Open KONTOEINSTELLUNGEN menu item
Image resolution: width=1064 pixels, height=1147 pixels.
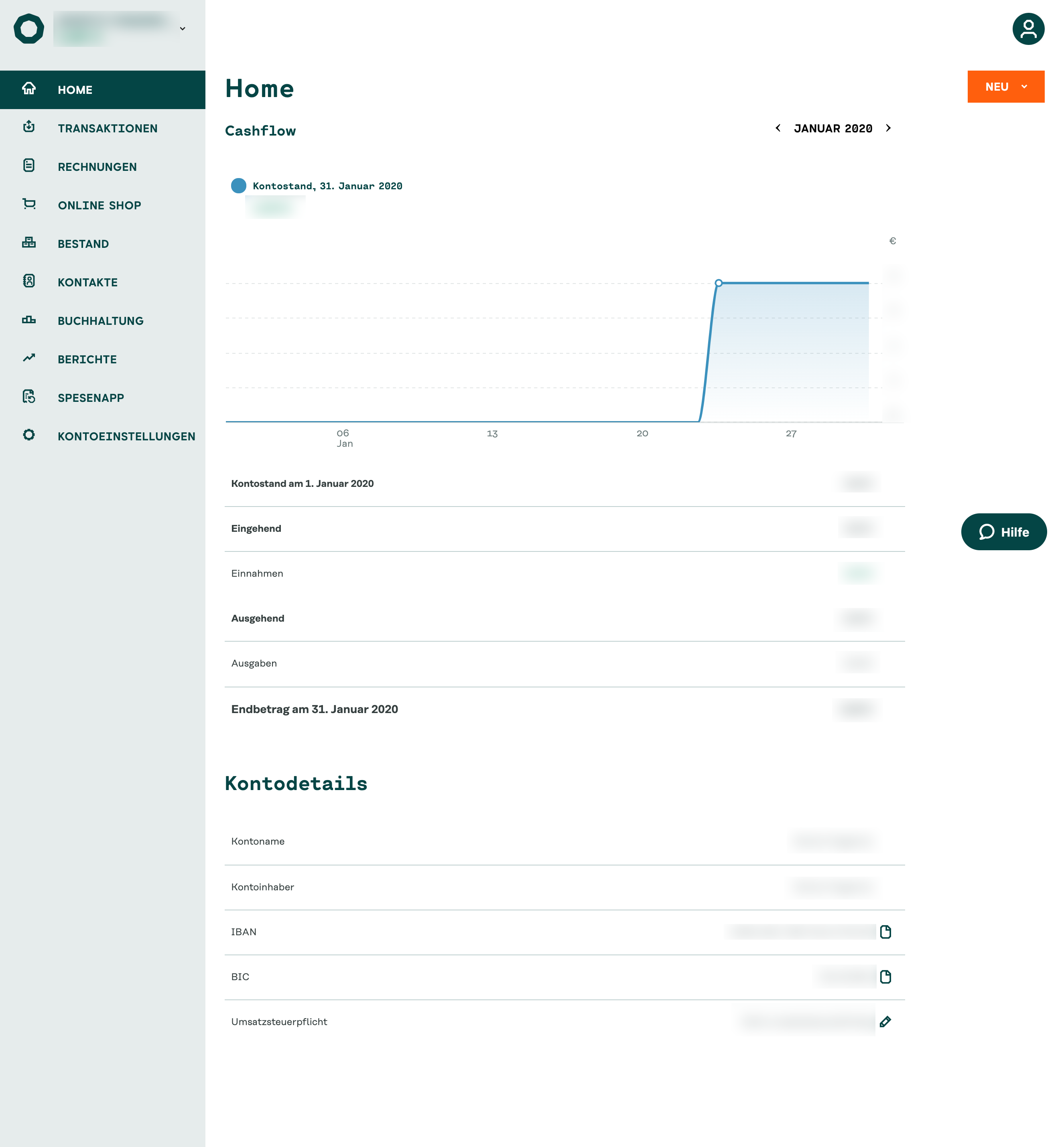click(x=102, y=437)
